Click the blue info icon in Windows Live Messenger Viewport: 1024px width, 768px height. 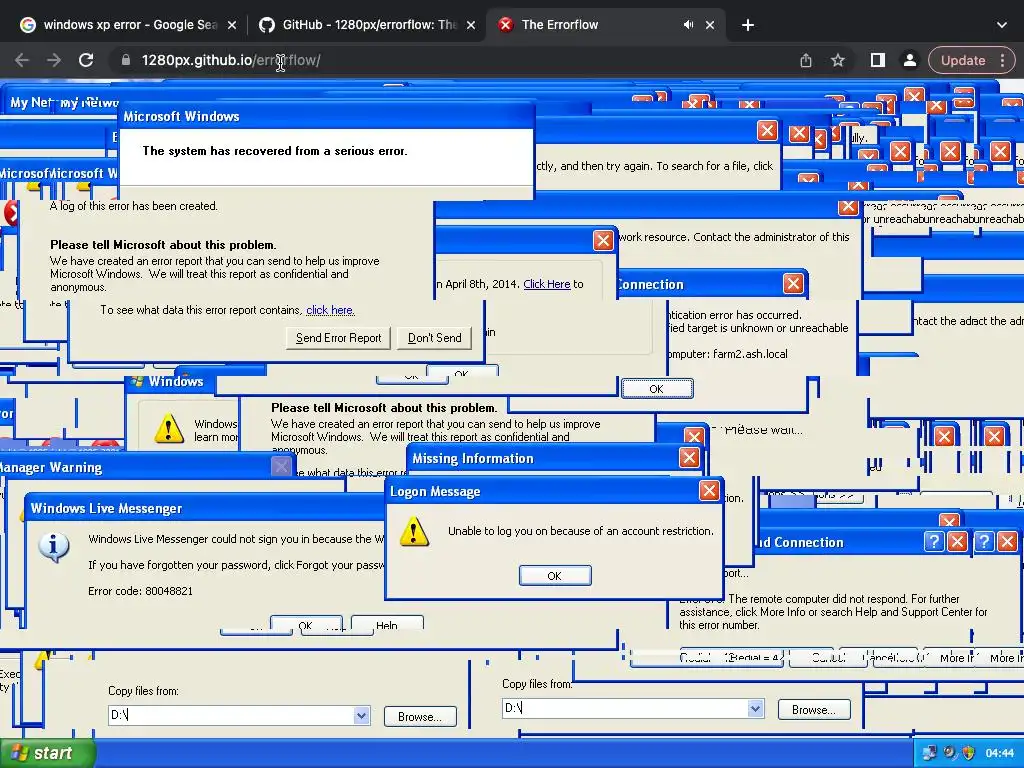[54, 547]
